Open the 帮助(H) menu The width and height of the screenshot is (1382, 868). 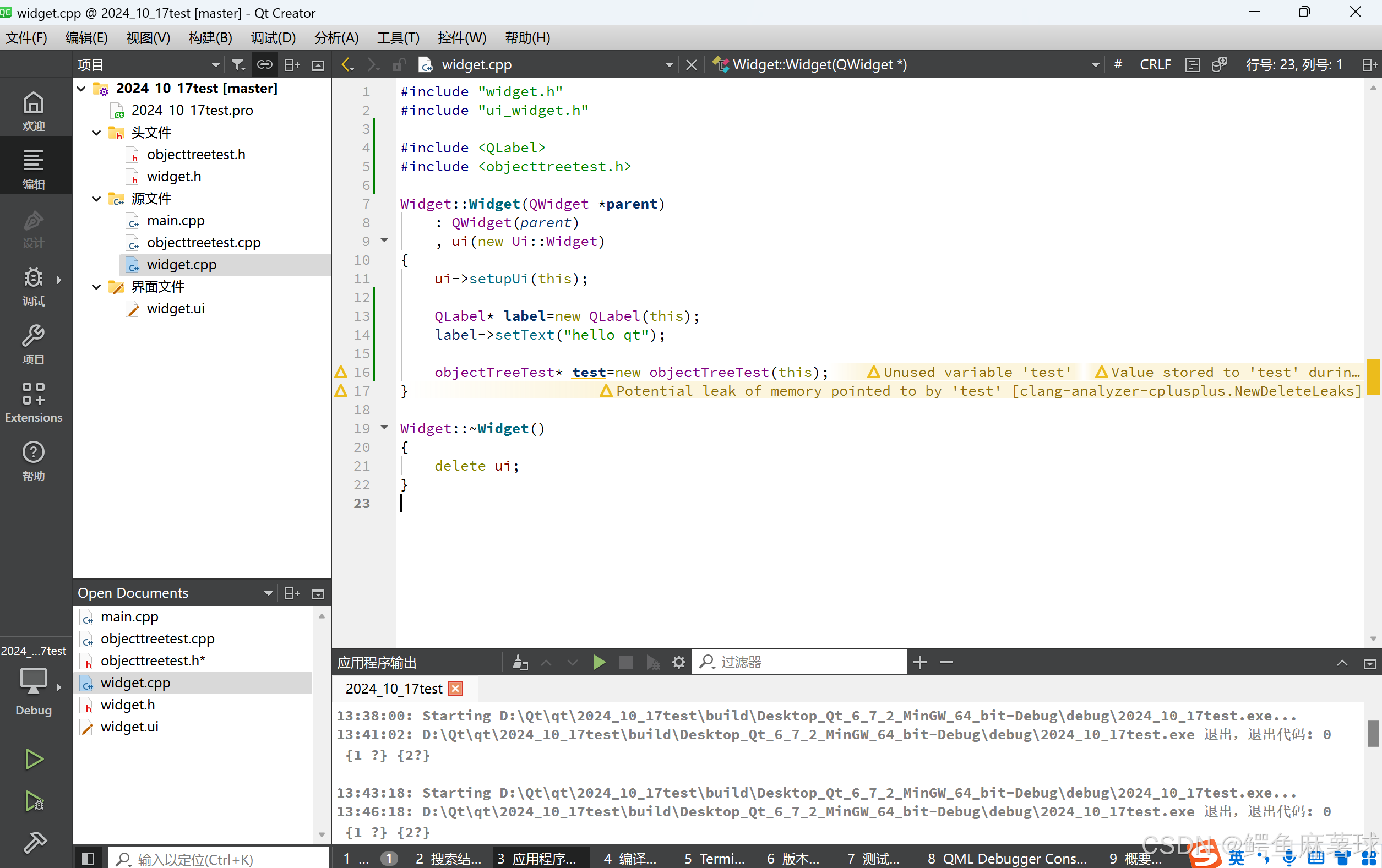(x=527, y=38)
